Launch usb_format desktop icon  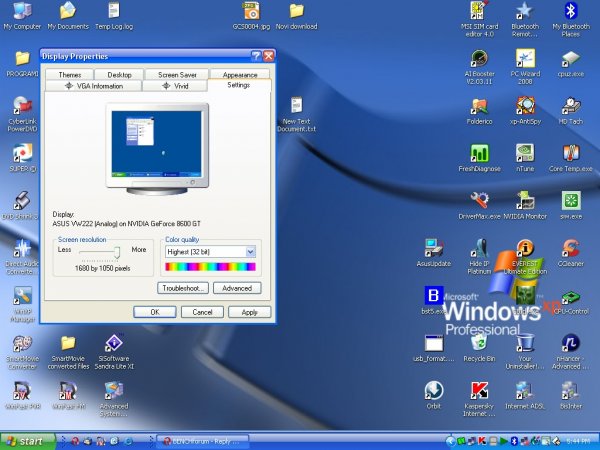tap(434, 348)
